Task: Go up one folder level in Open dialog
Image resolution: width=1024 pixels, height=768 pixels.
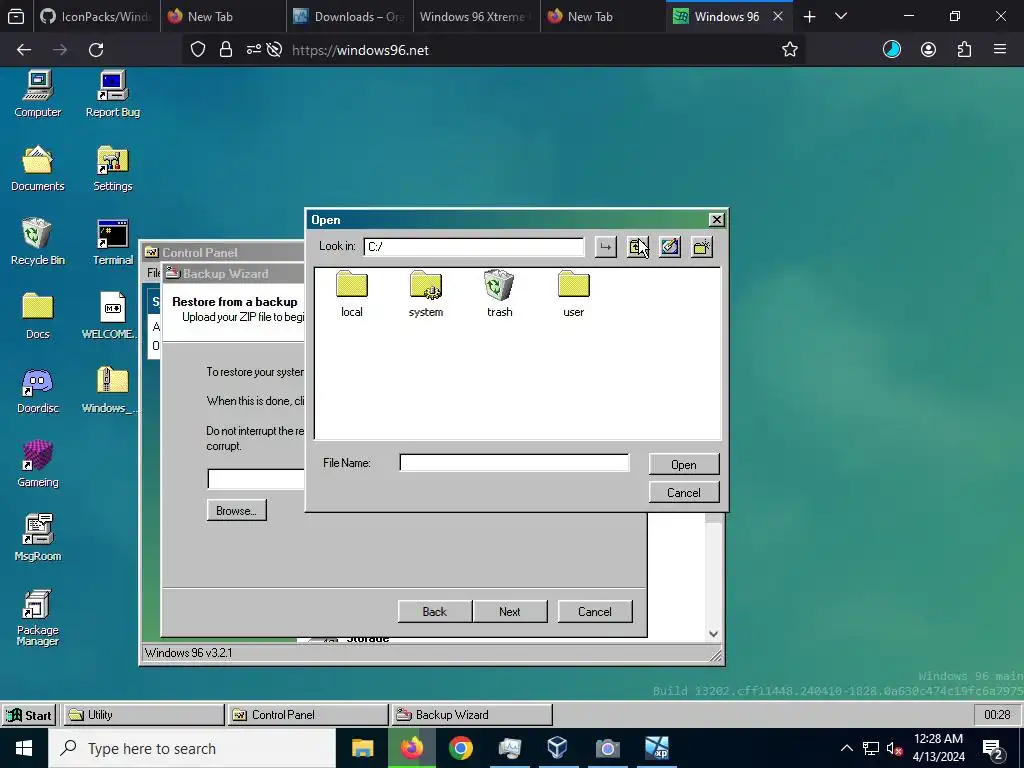Action: click(x=638, y=247)
